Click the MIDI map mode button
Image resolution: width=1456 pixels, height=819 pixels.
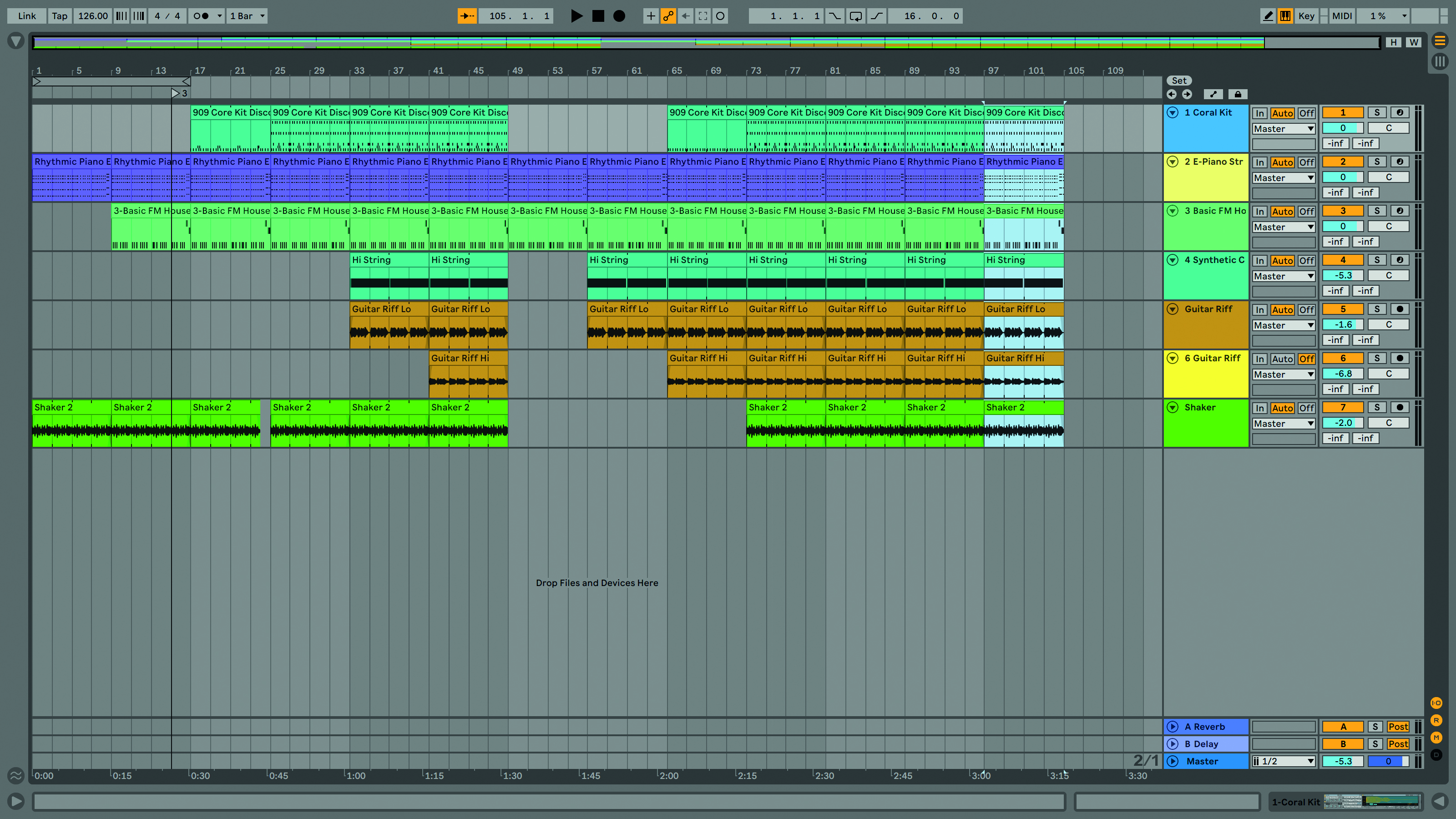pyautogui.click(x=1342, y=16)
